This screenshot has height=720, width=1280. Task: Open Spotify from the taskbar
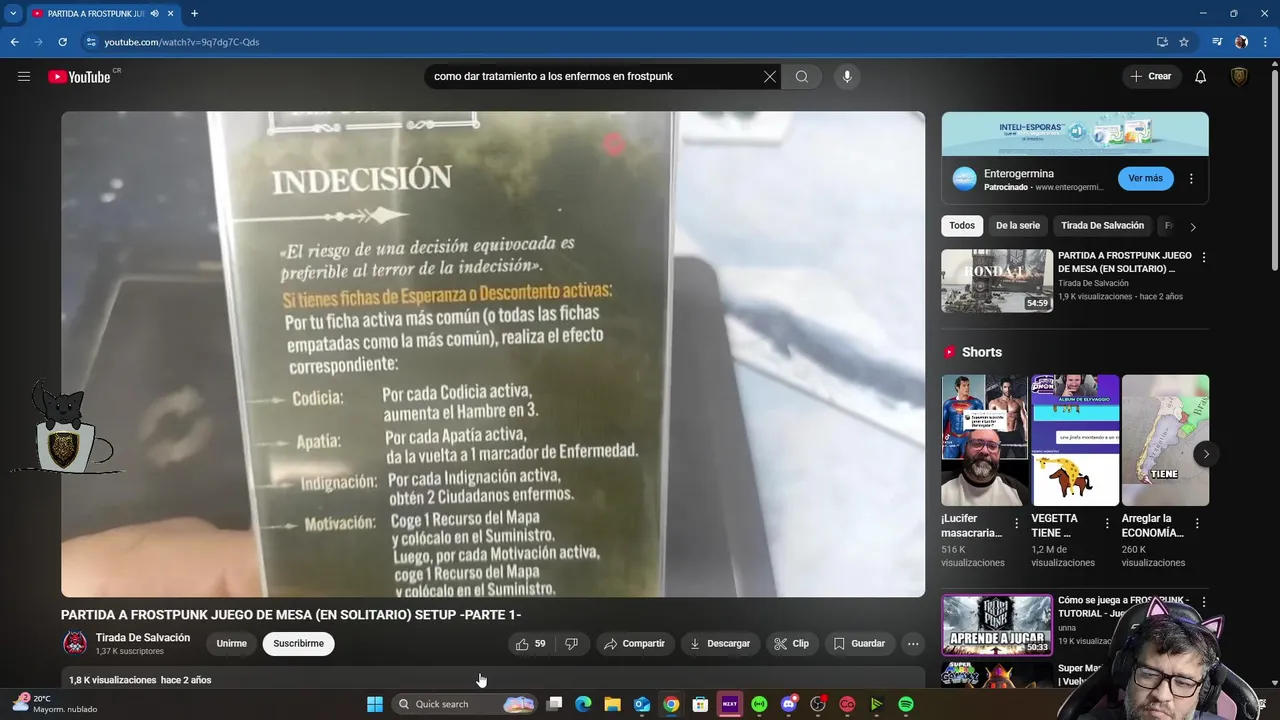pos(906,704)
